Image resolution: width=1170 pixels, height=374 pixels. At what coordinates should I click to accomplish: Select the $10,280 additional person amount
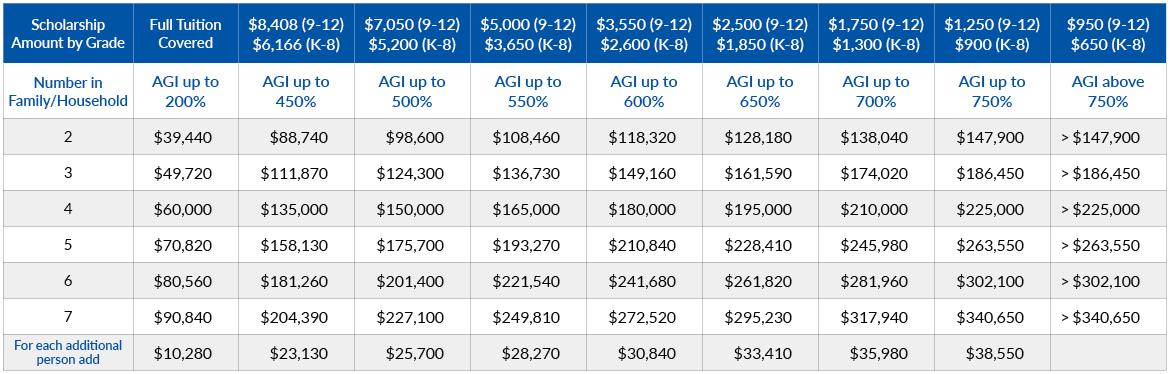[x=183, y=352]
